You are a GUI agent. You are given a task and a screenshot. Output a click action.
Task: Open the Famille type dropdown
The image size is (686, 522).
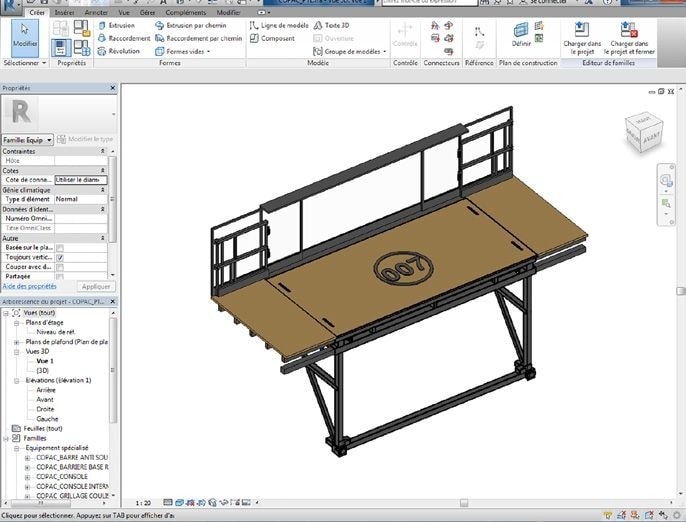(28, 140)
